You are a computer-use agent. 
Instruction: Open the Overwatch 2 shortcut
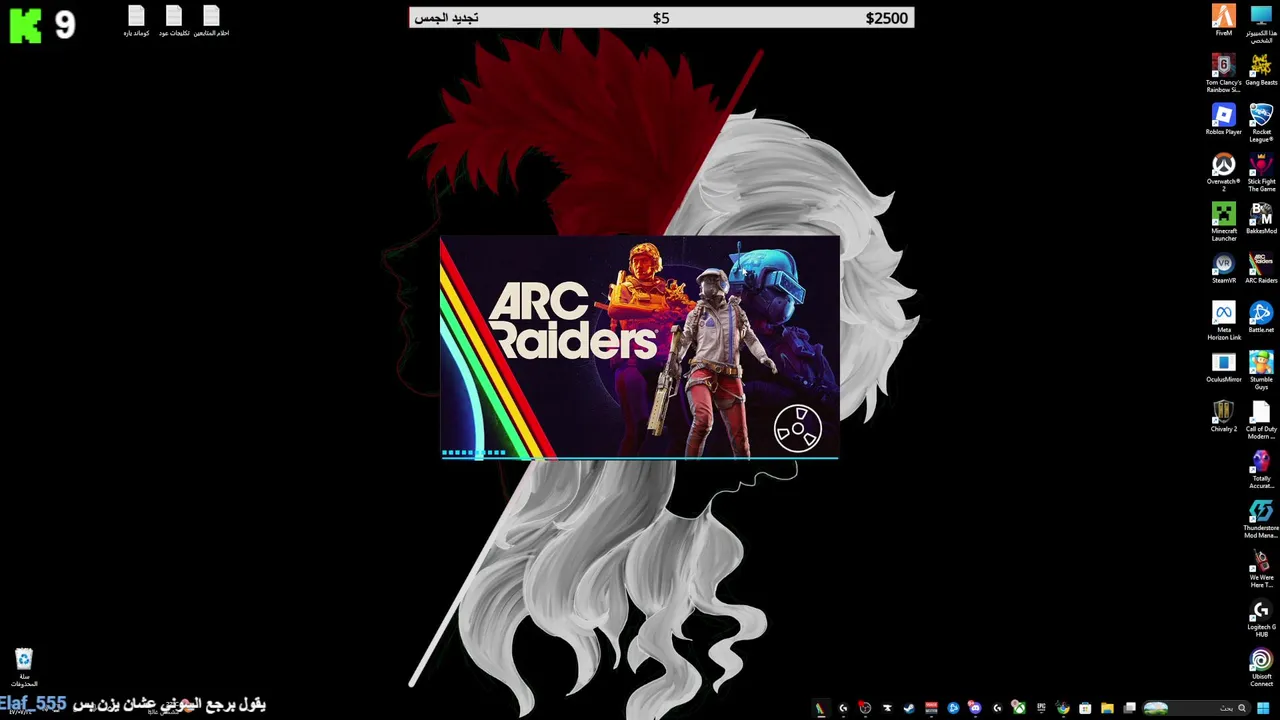(1224, 171)
